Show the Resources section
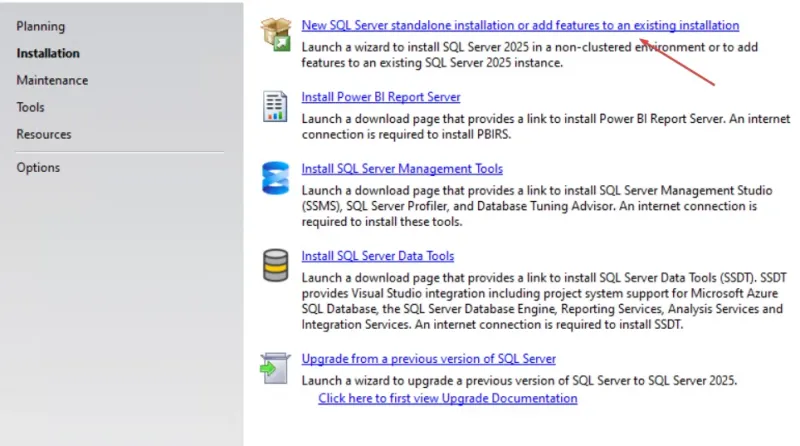The image size is (800, 446). (x=44, y=134)
